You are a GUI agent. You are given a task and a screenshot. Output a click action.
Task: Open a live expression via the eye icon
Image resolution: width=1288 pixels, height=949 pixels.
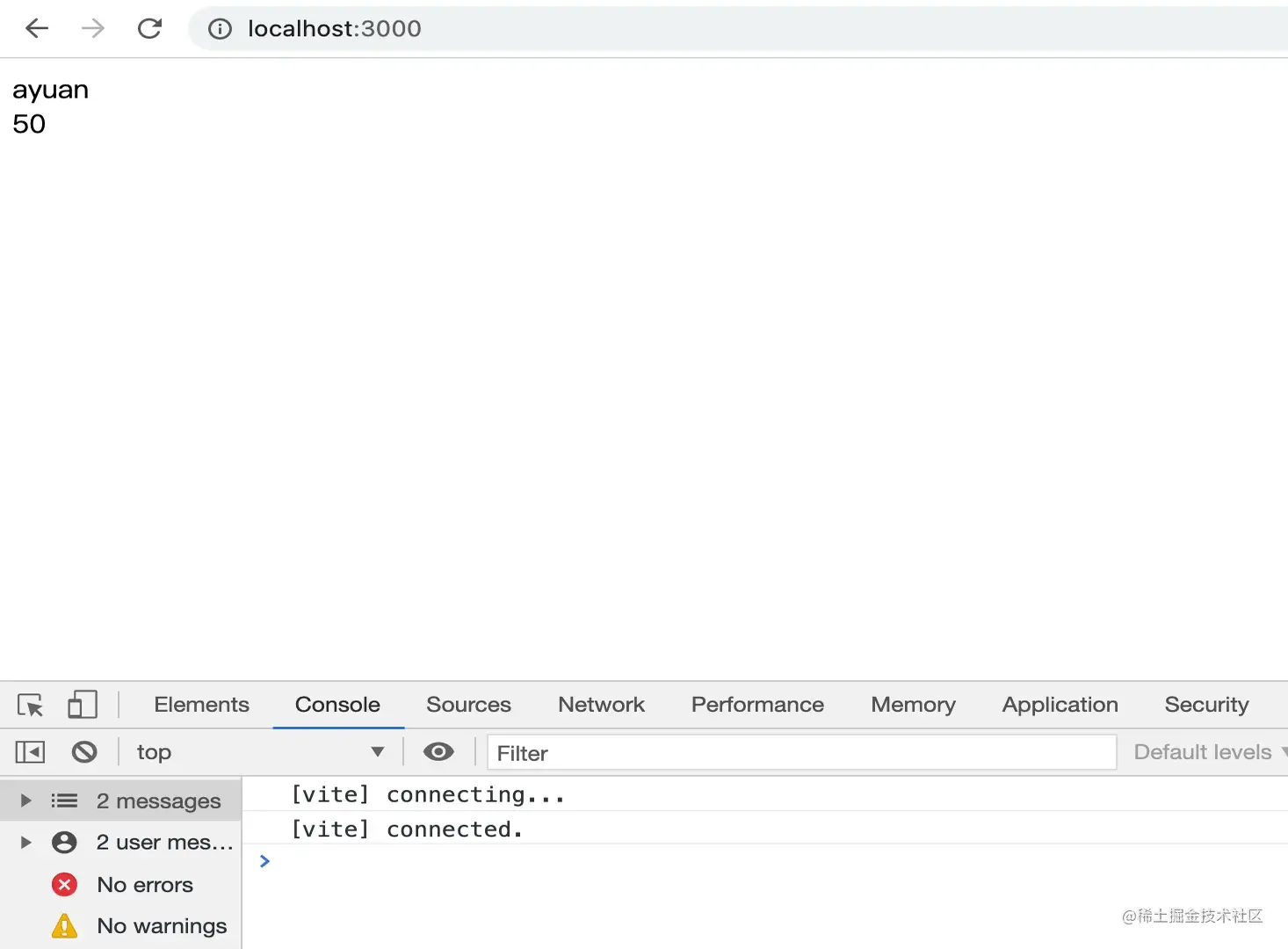coord(438,752)
